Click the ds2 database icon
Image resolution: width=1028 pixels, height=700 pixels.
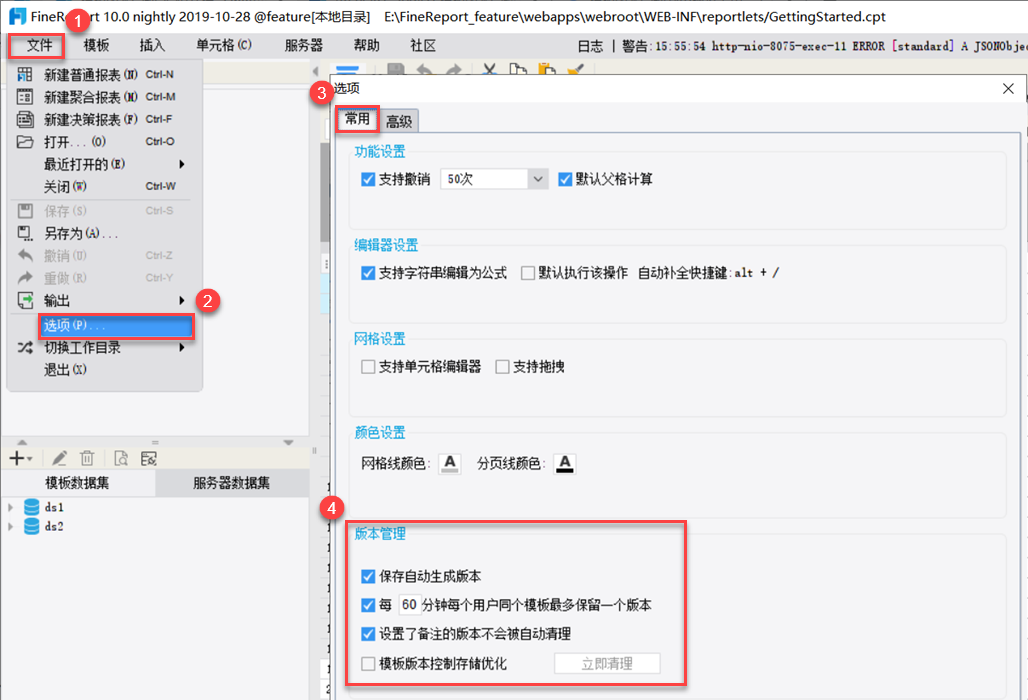coord(31,526)
